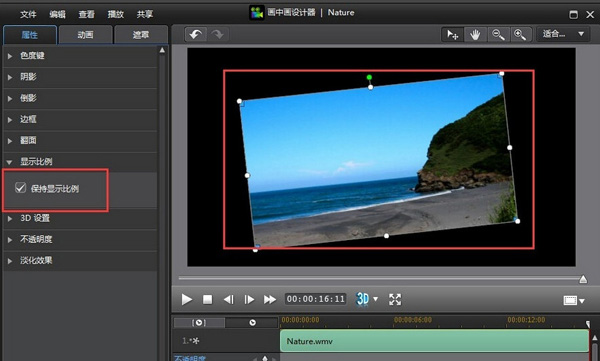Image resolution: width=600 pixels, height=361 pixels.
Task: Click the timeline vertical scrollbar up arrow
Action: tap(595, 338)
